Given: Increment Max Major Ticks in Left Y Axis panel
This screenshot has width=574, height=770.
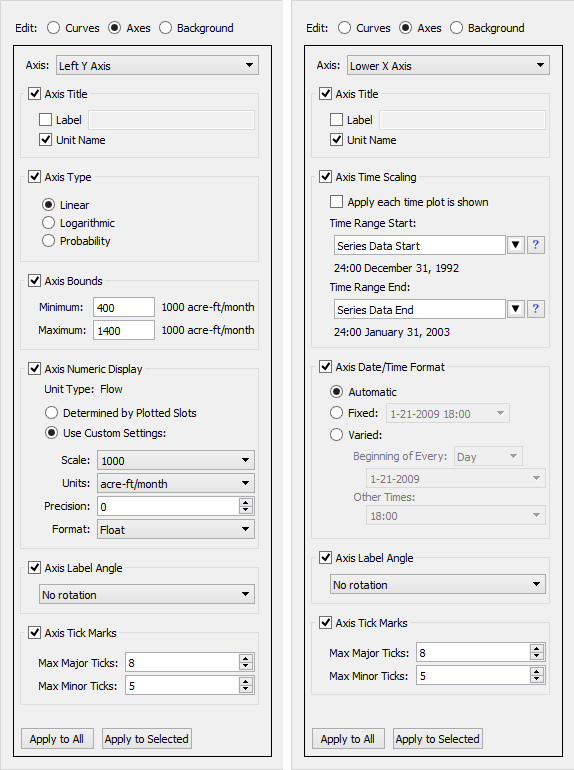Looking at the screenshot, I should (246, 659).
